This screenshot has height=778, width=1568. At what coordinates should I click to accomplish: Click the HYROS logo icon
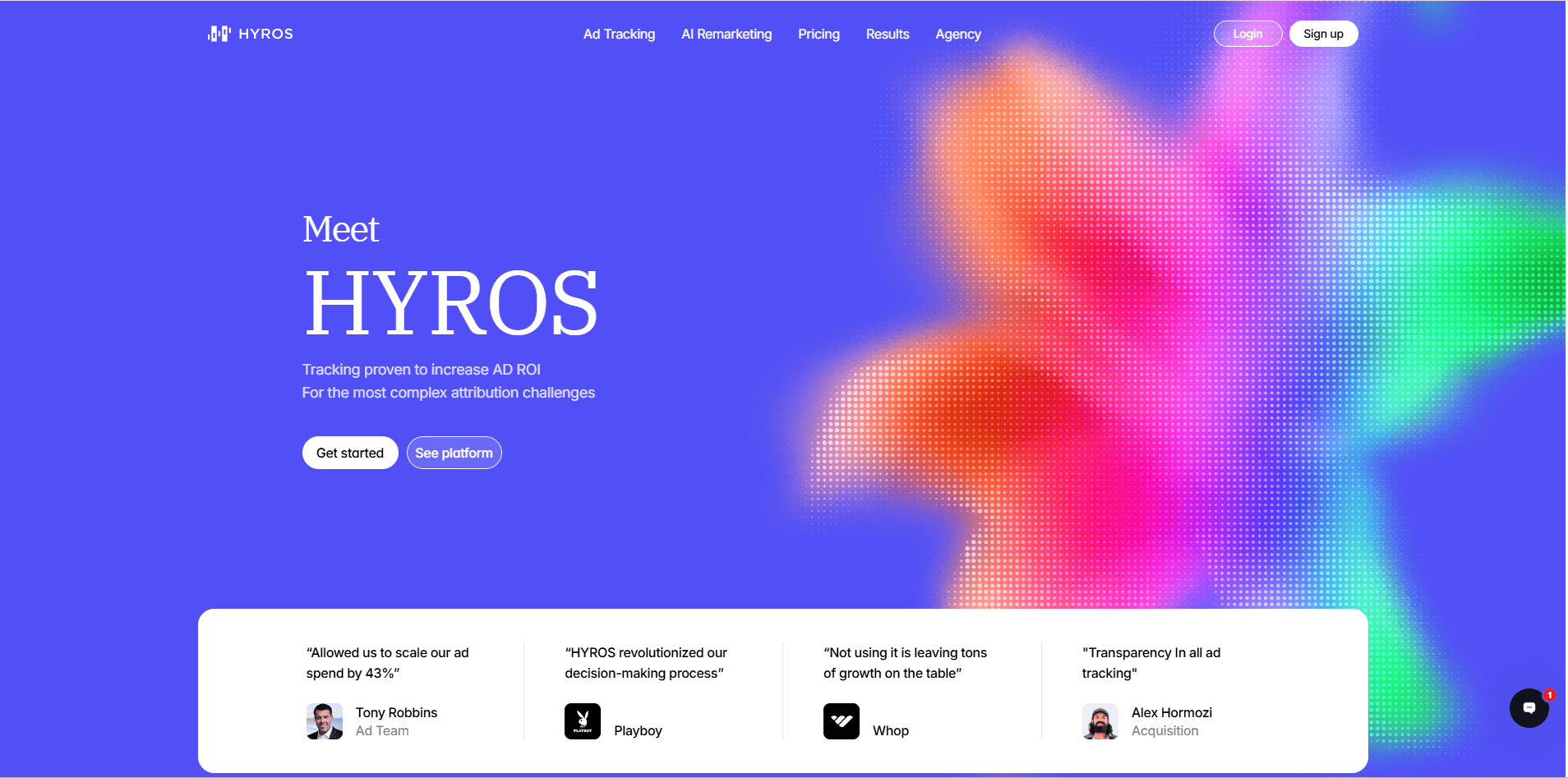219,34
